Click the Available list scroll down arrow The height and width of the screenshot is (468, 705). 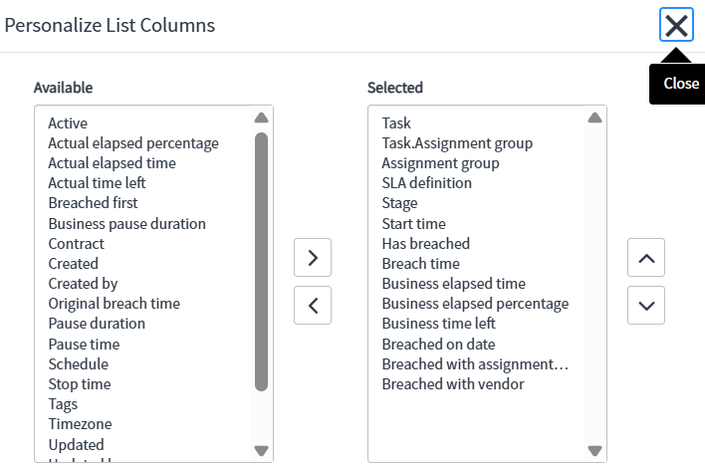(x=261, y=450)
